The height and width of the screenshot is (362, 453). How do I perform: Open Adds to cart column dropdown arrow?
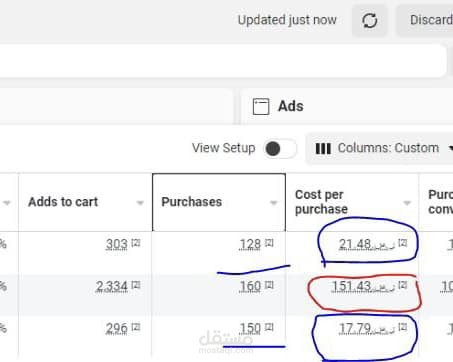[140, 203]
